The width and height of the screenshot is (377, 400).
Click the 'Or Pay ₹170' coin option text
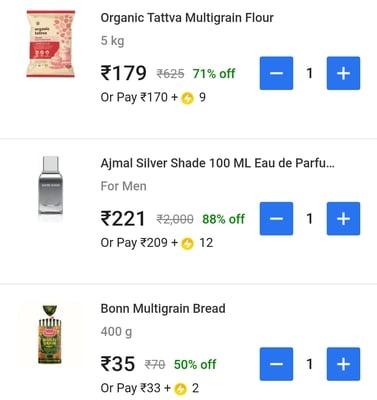coord(134,98)
